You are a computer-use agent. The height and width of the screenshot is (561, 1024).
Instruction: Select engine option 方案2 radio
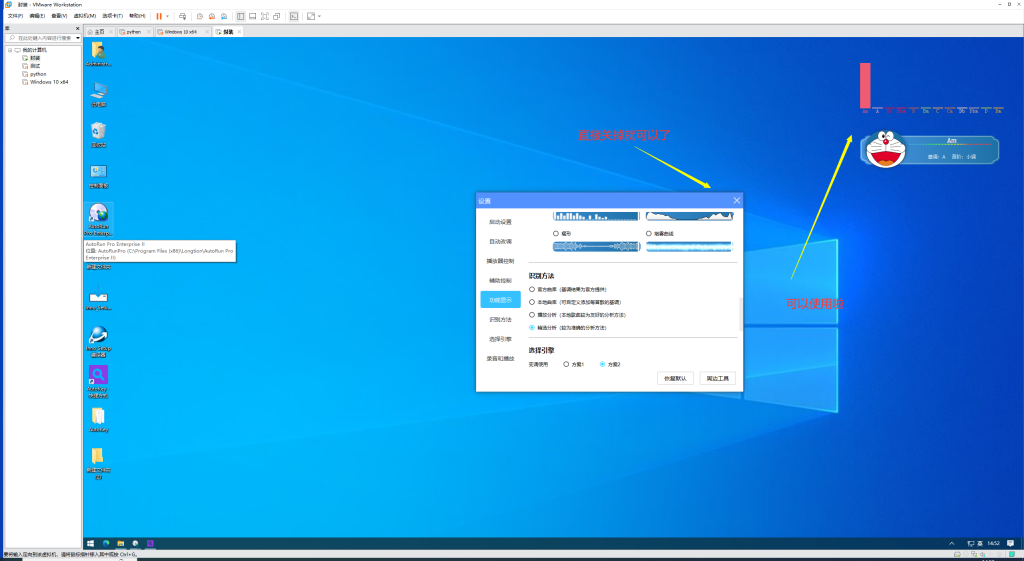pos(602,364)
